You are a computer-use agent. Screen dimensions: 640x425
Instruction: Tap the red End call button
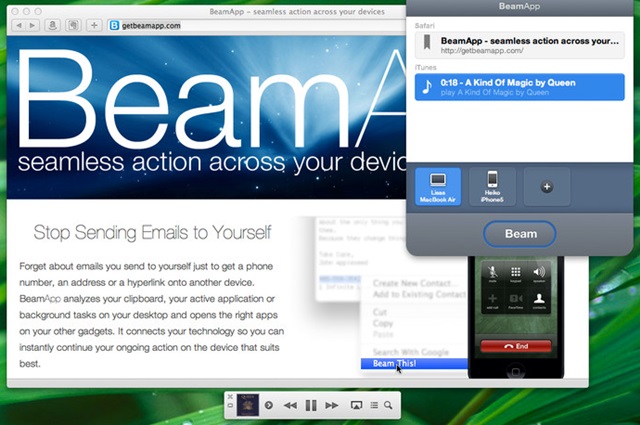click(x=516, y=346)
